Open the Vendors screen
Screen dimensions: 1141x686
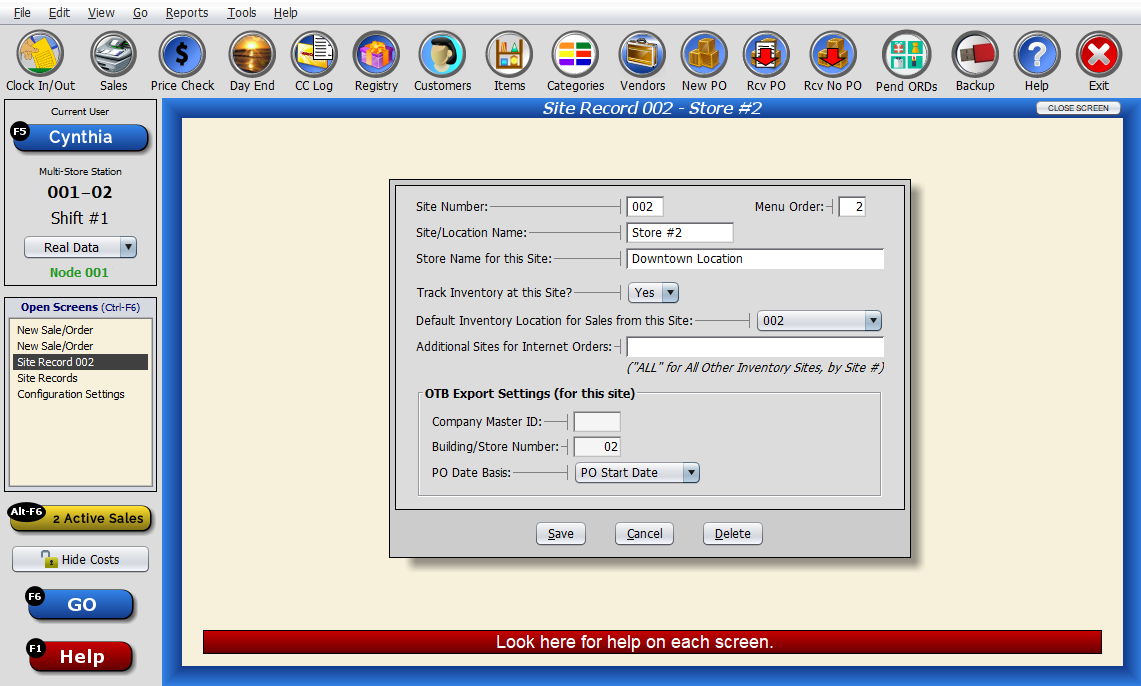643,61
